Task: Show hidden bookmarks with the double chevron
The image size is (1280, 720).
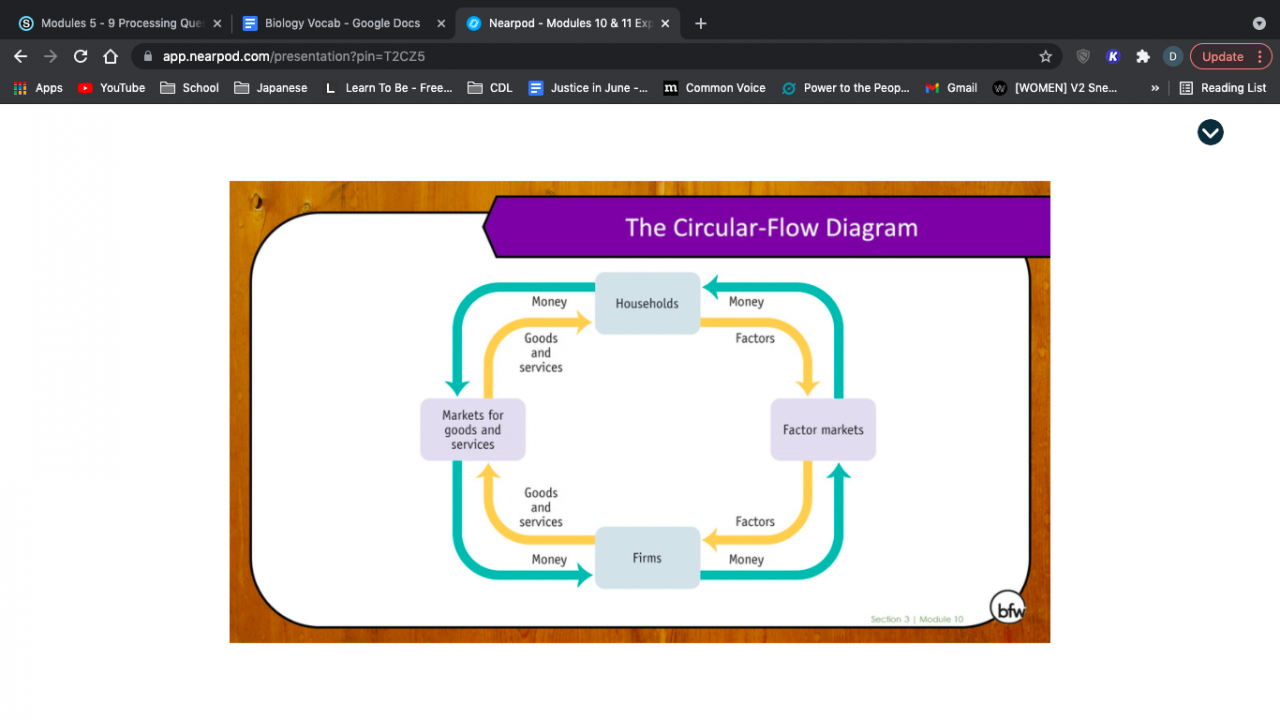Action: click(1155, 88)
